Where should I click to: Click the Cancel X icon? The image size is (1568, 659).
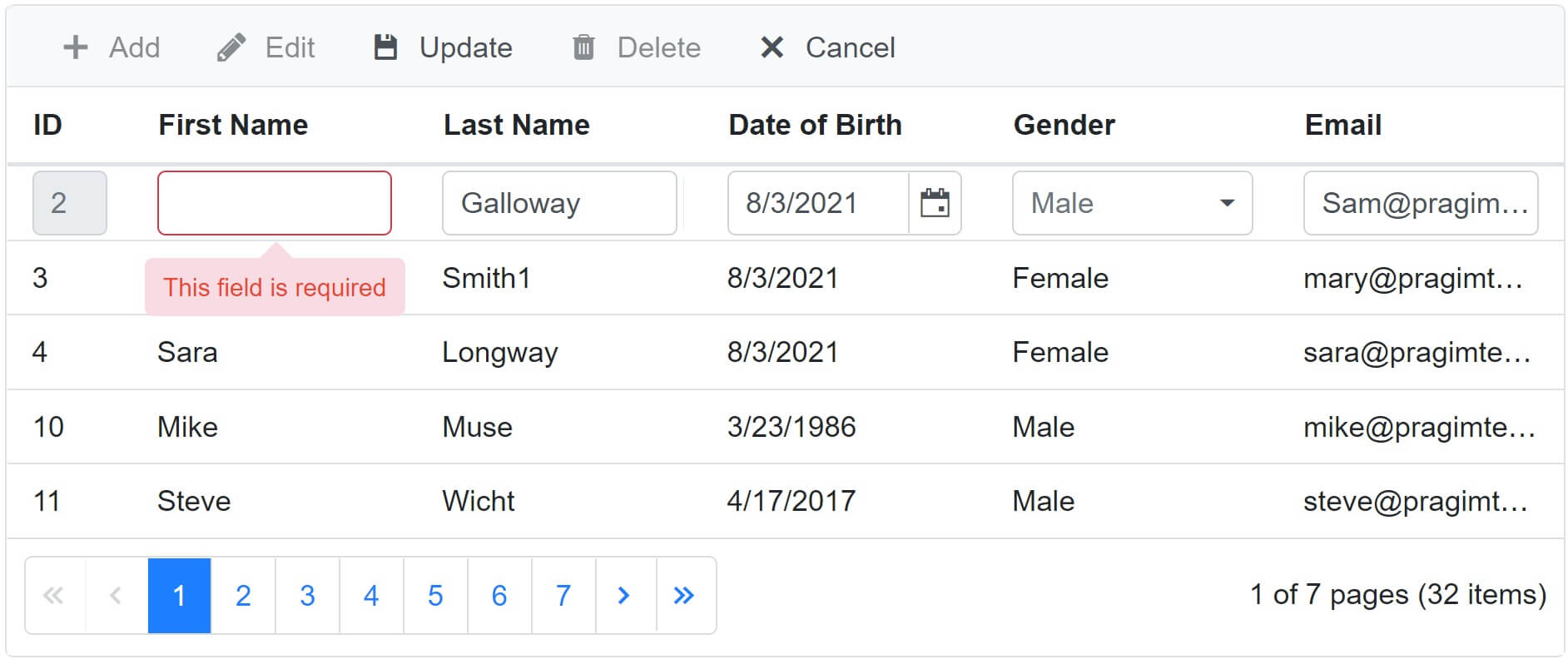point(772,47)
